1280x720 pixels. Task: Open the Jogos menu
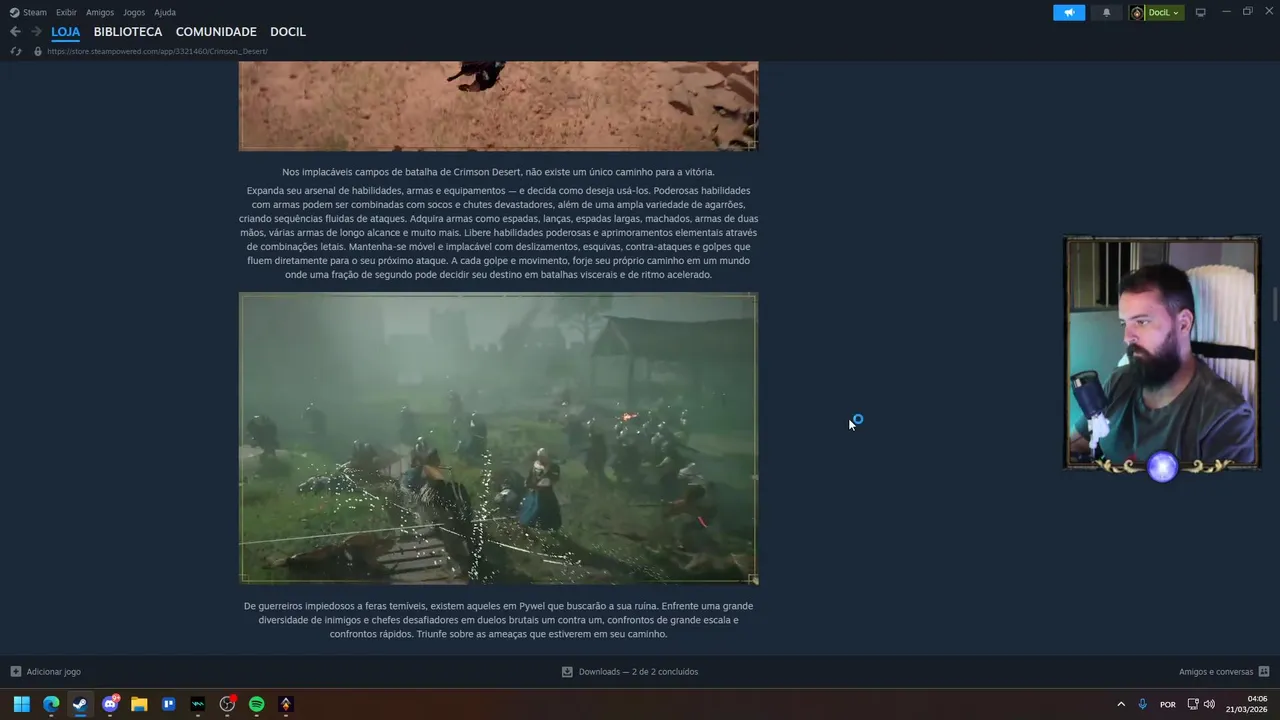pos(134,12)
